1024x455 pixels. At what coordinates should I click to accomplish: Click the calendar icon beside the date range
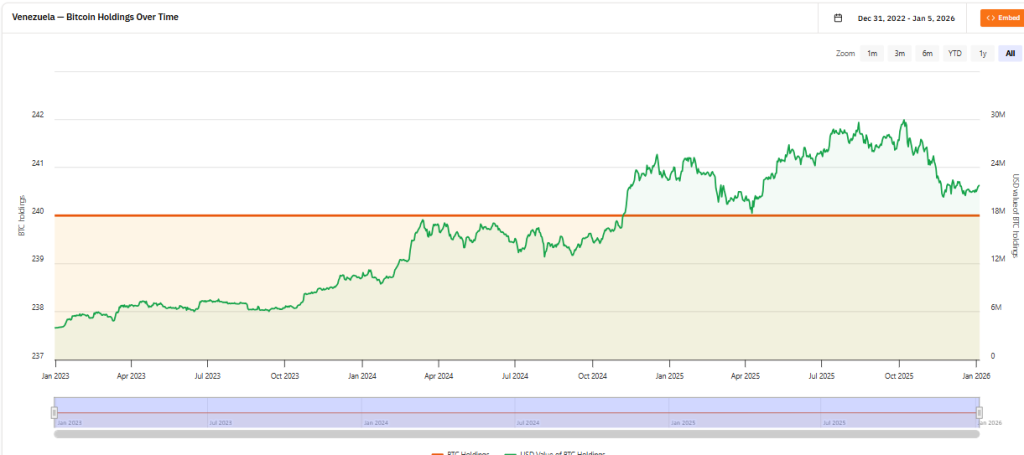point(838,18)
